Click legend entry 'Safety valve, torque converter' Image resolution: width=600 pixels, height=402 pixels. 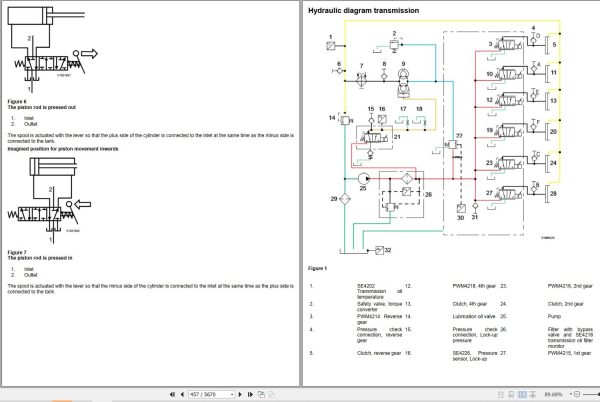(x=379, y=306)
